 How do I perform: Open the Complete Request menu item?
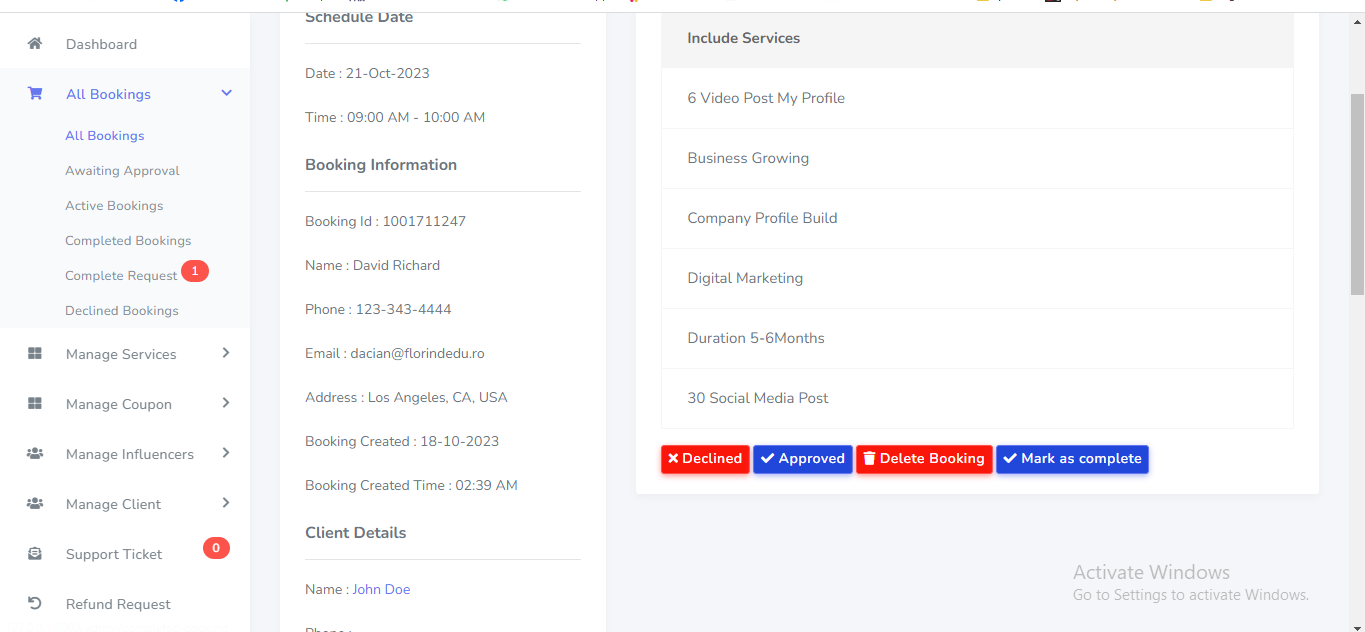(x=121, y=276)
